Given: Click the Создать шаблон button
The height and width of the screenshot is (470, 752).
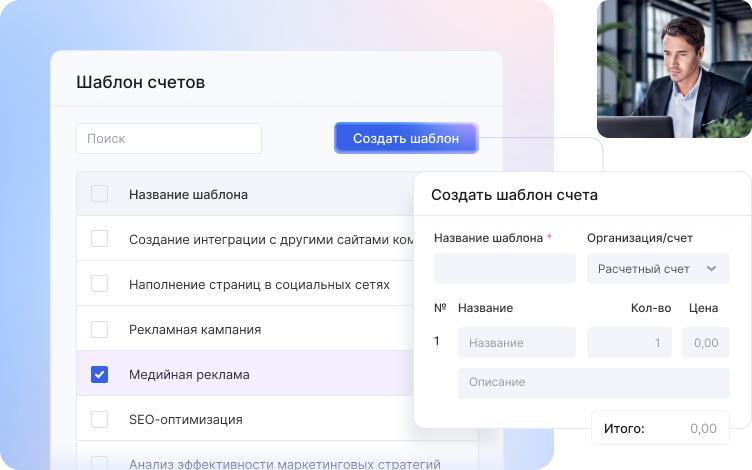Looking at the screenshot, I should [406, 138].
